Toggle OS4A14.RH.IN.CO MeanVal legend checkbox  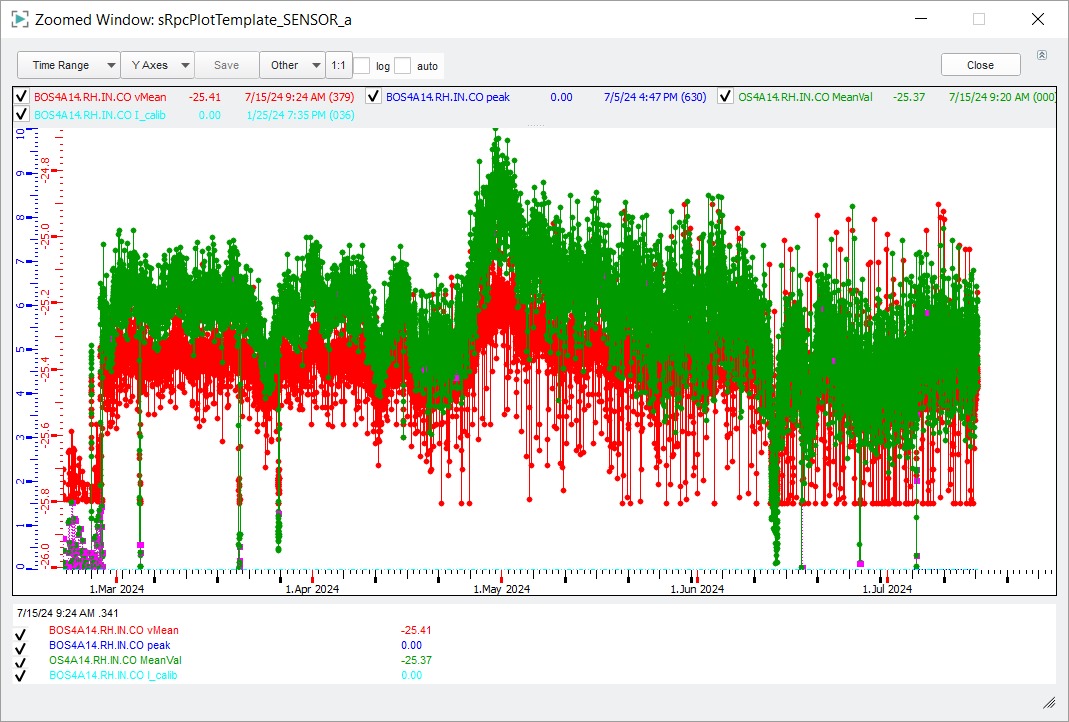click(725, 97)
